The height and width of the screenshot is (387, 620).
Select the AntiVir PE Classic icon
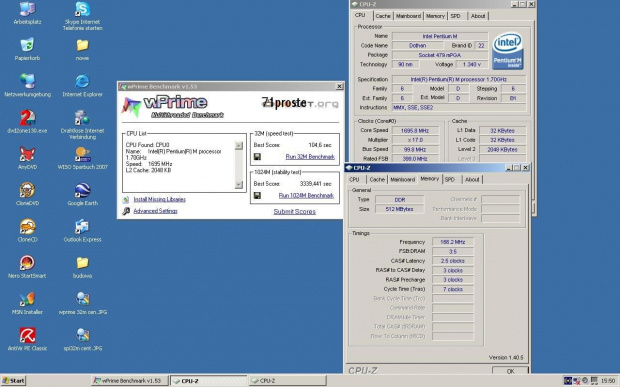coord(27,335)
